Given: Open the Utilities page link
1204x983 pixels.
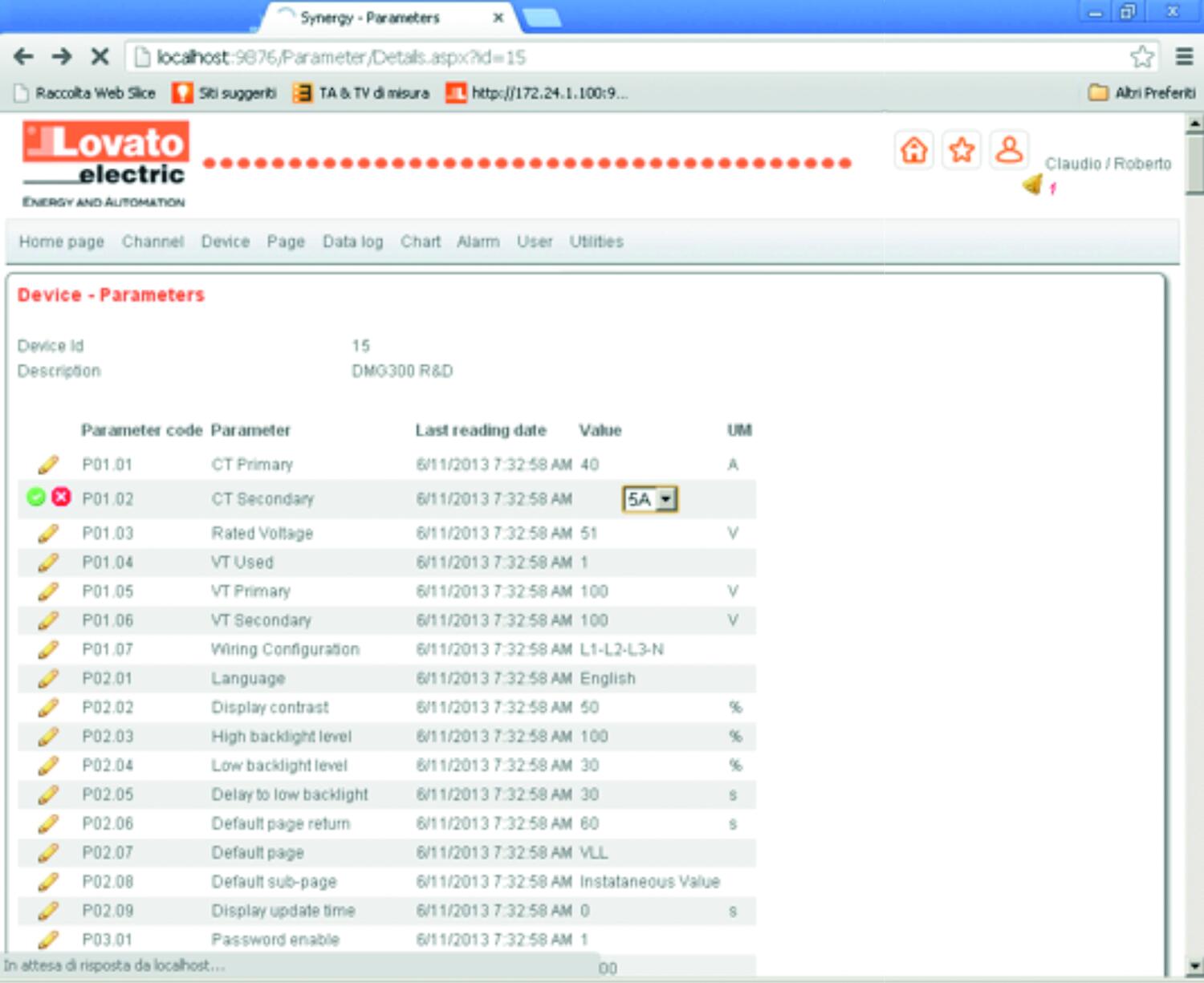Looking at the screenshot, I should 596,242.
